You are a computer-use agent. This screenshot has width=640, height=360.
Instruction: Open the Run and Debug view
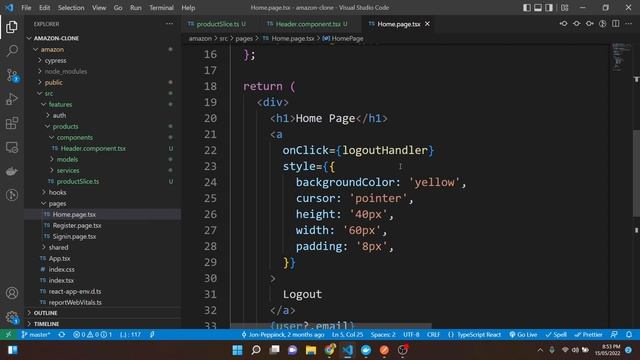click(12, 99)
